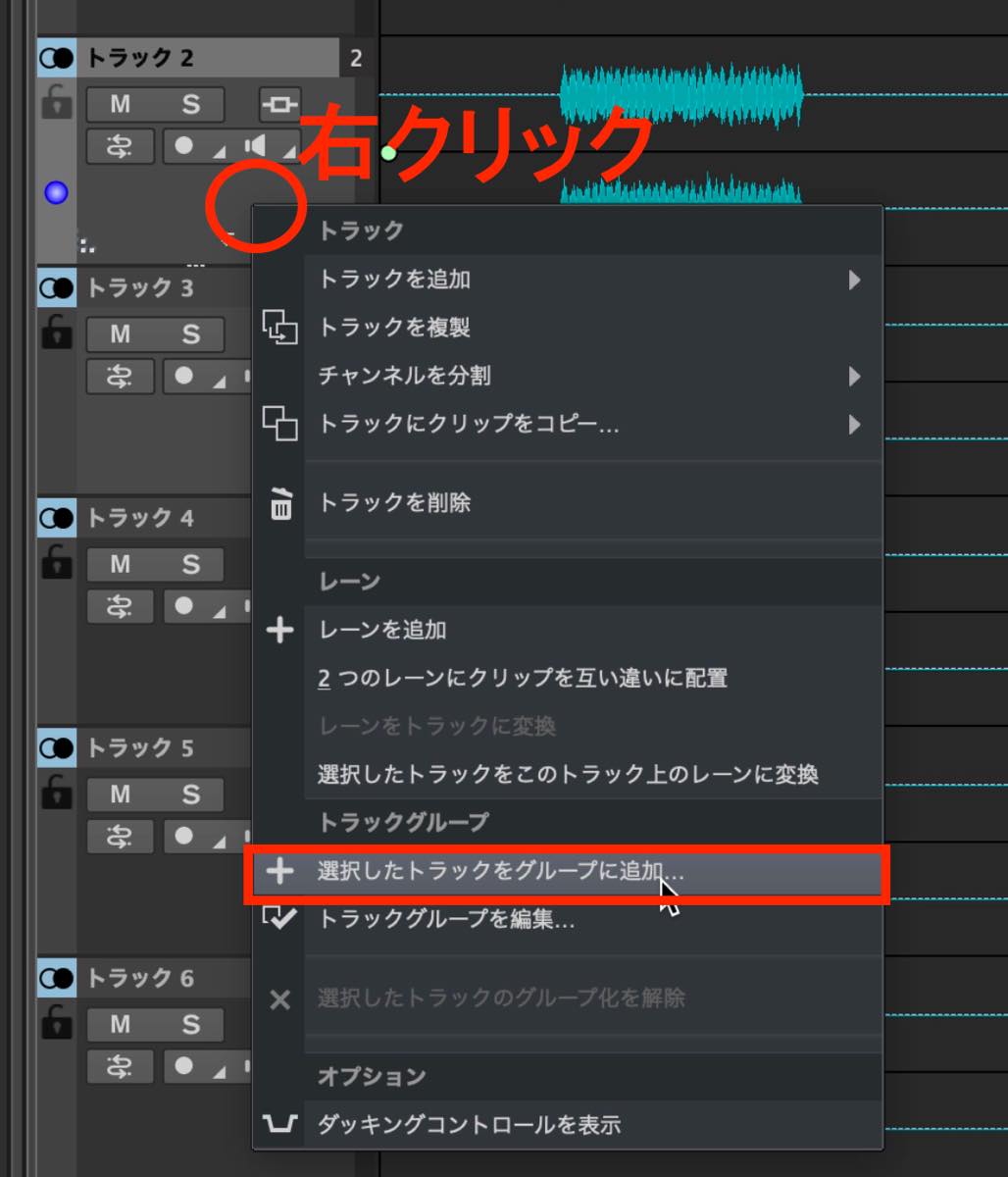Open the routing icon on トラック 5
This screenshot has height=1177, width=1008.
(120, 836)
